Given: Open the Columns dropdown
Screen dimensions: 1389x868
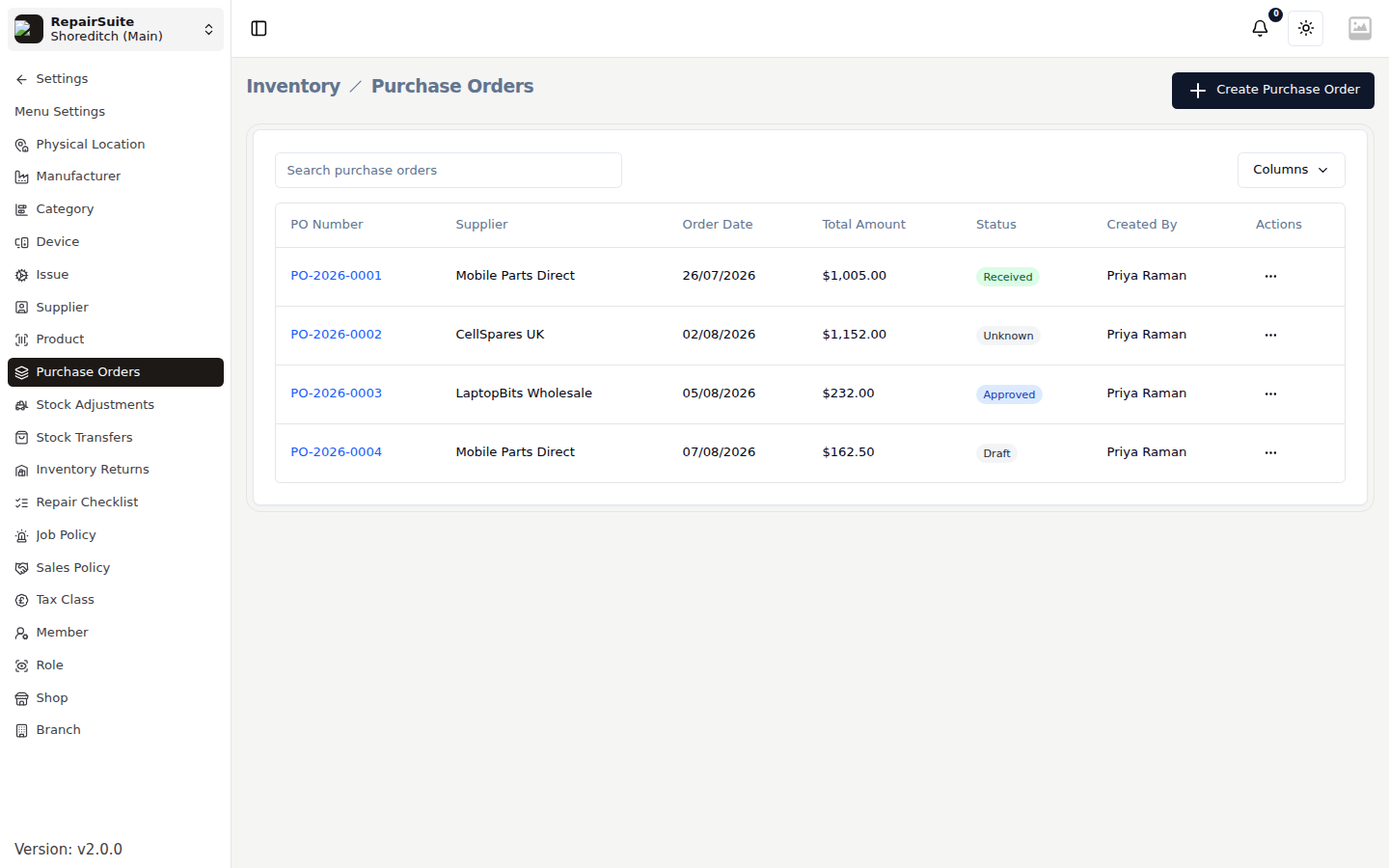Looking at the screenshot, I should 1291,170.
